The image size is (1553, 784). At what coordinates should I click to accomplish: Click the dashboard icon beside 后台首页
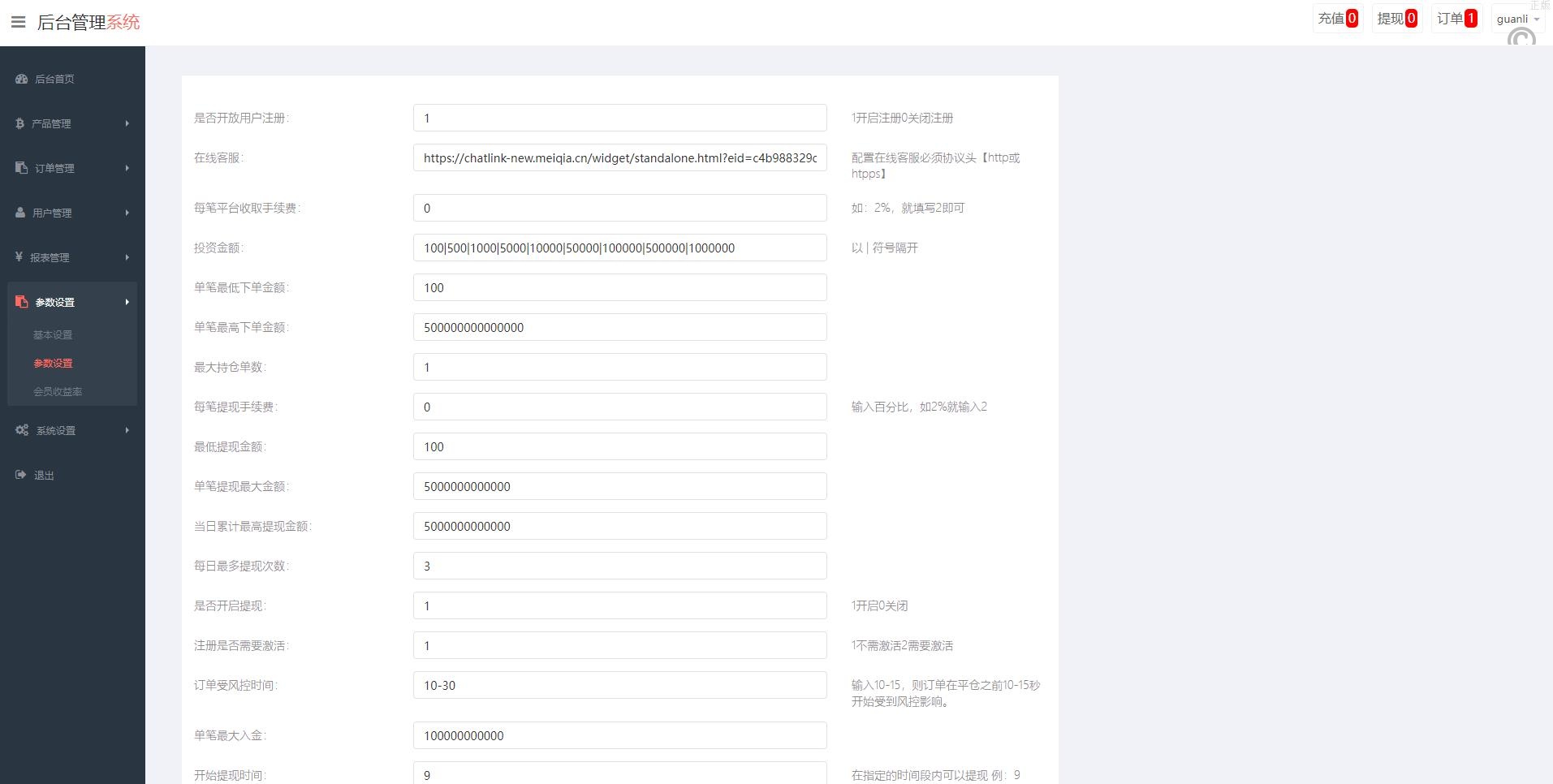coord(22,79)
